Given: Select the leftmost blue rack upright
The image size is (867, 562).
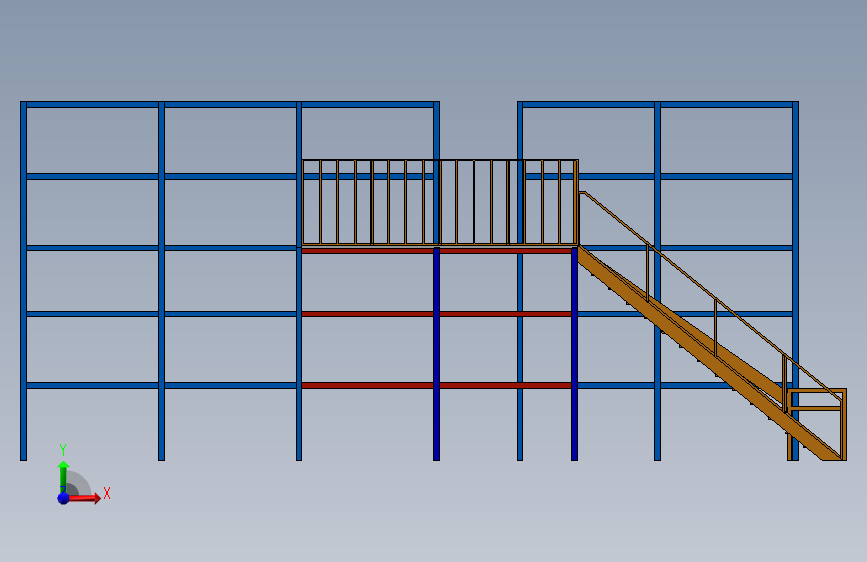Looking at the screenshot, I should 23,281.
